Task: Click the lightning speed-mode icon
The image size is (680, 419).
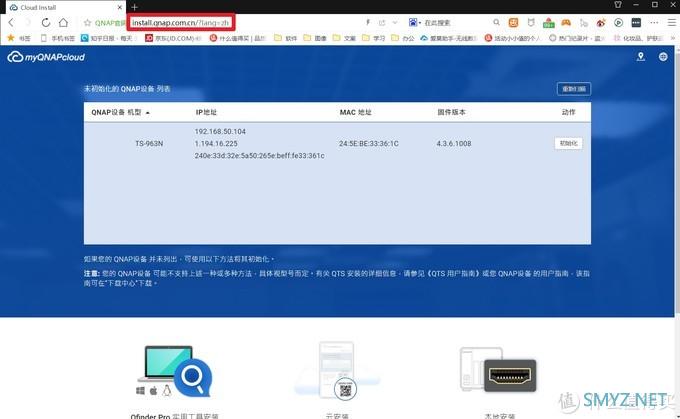Action: point(368,22)
